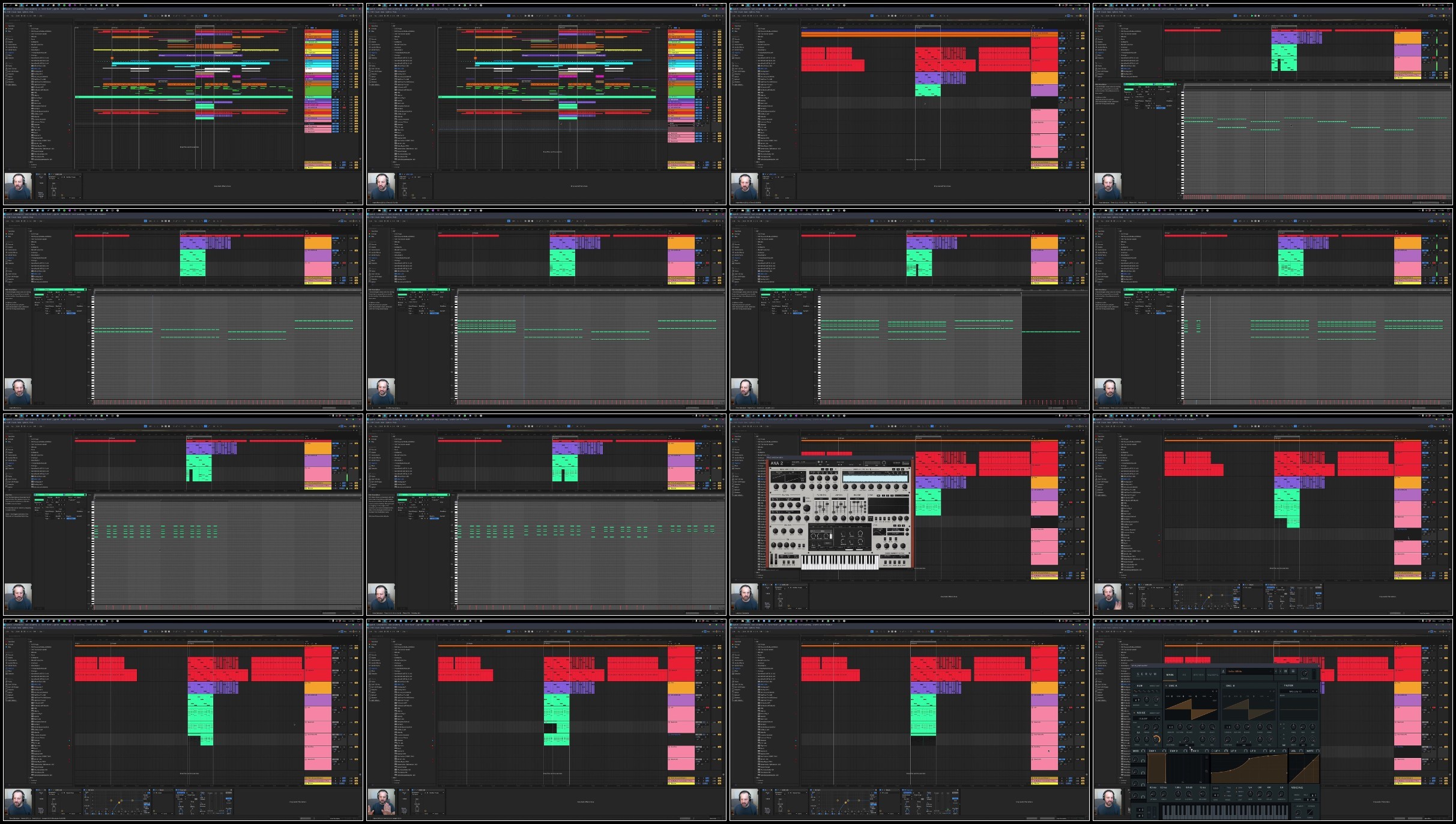Click Serum's highlighted orange noise level knob
The image size is (1456, 824).
click(x=1156, y=739)
